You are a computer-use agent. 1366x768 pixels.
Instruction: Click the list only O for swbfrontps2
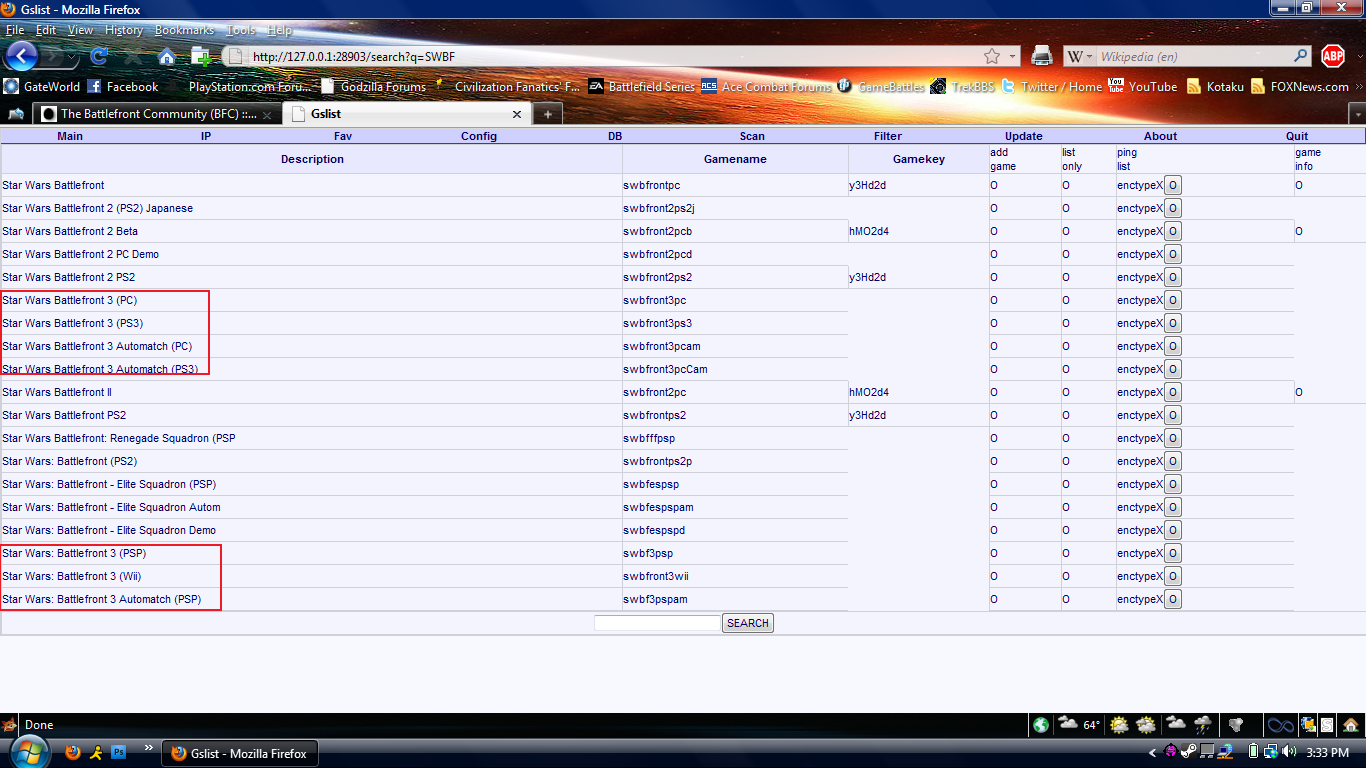[1066, 415]
